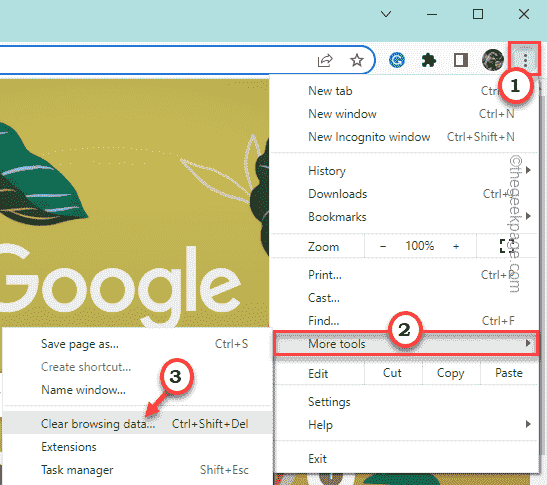Minimize the Chrome window
The width and height of the screenshot is (547, 485).
(432, 14)
